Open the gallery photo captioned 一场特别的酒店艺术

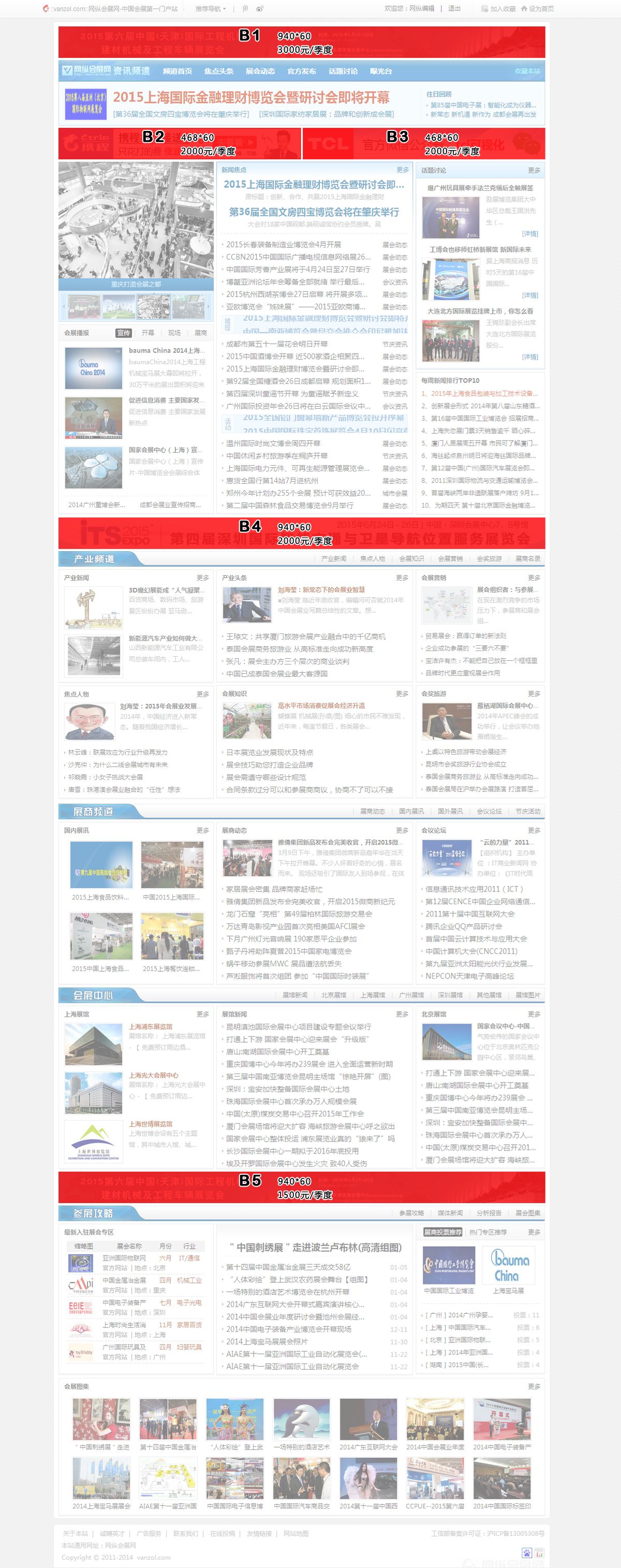(301, 1419)
